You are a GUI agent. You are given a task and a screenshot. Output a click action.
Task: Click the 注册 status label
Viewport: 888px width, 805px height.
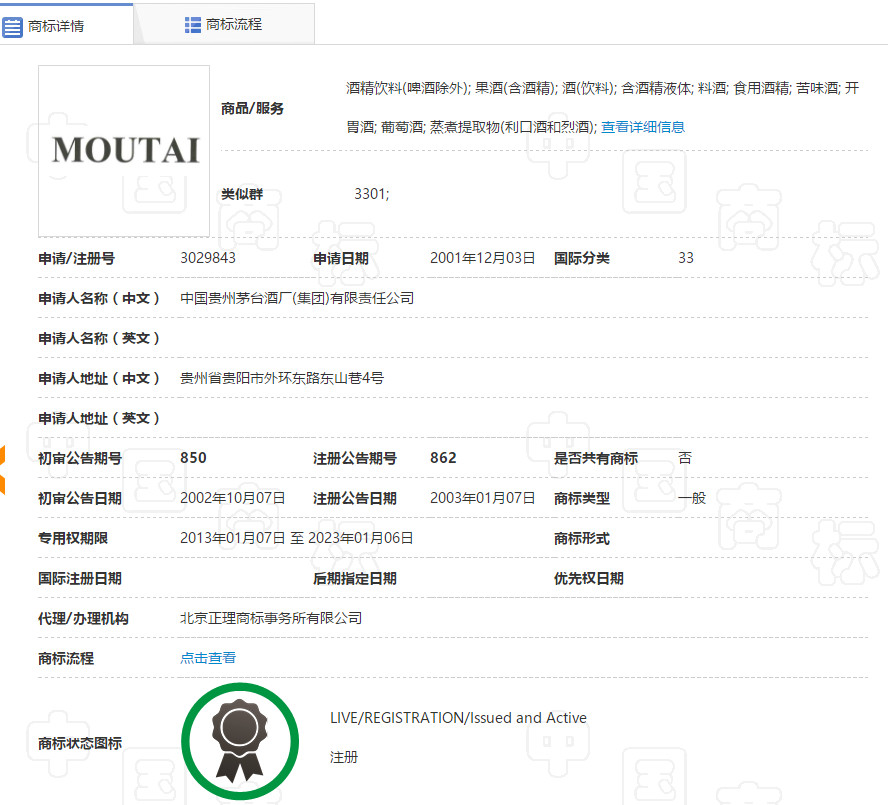[x=344, y=757]
